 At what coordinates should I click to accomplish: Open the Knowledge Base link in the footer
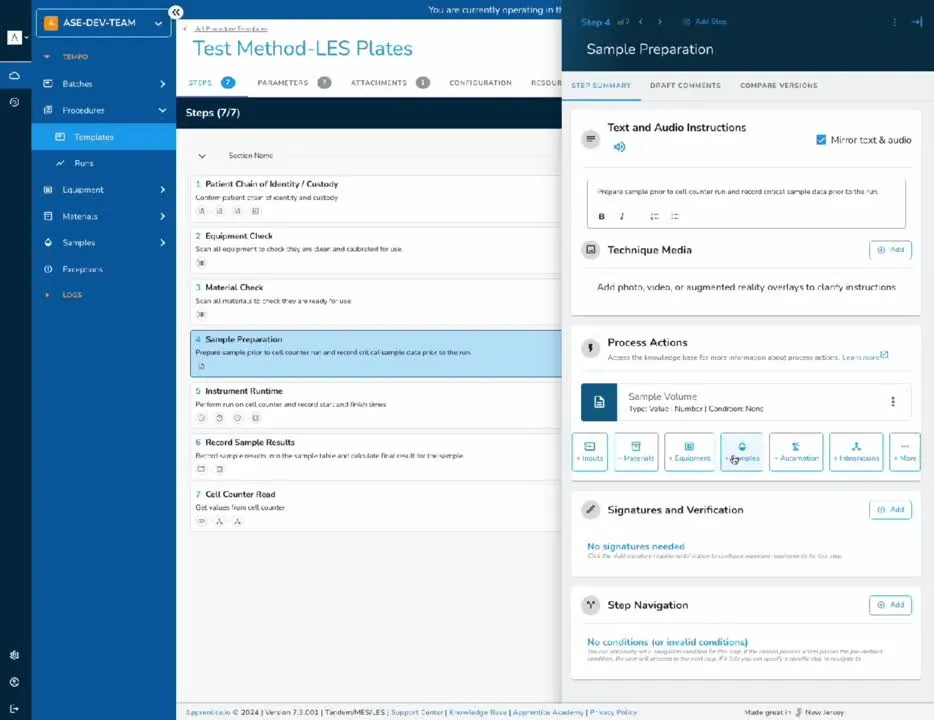478,712
